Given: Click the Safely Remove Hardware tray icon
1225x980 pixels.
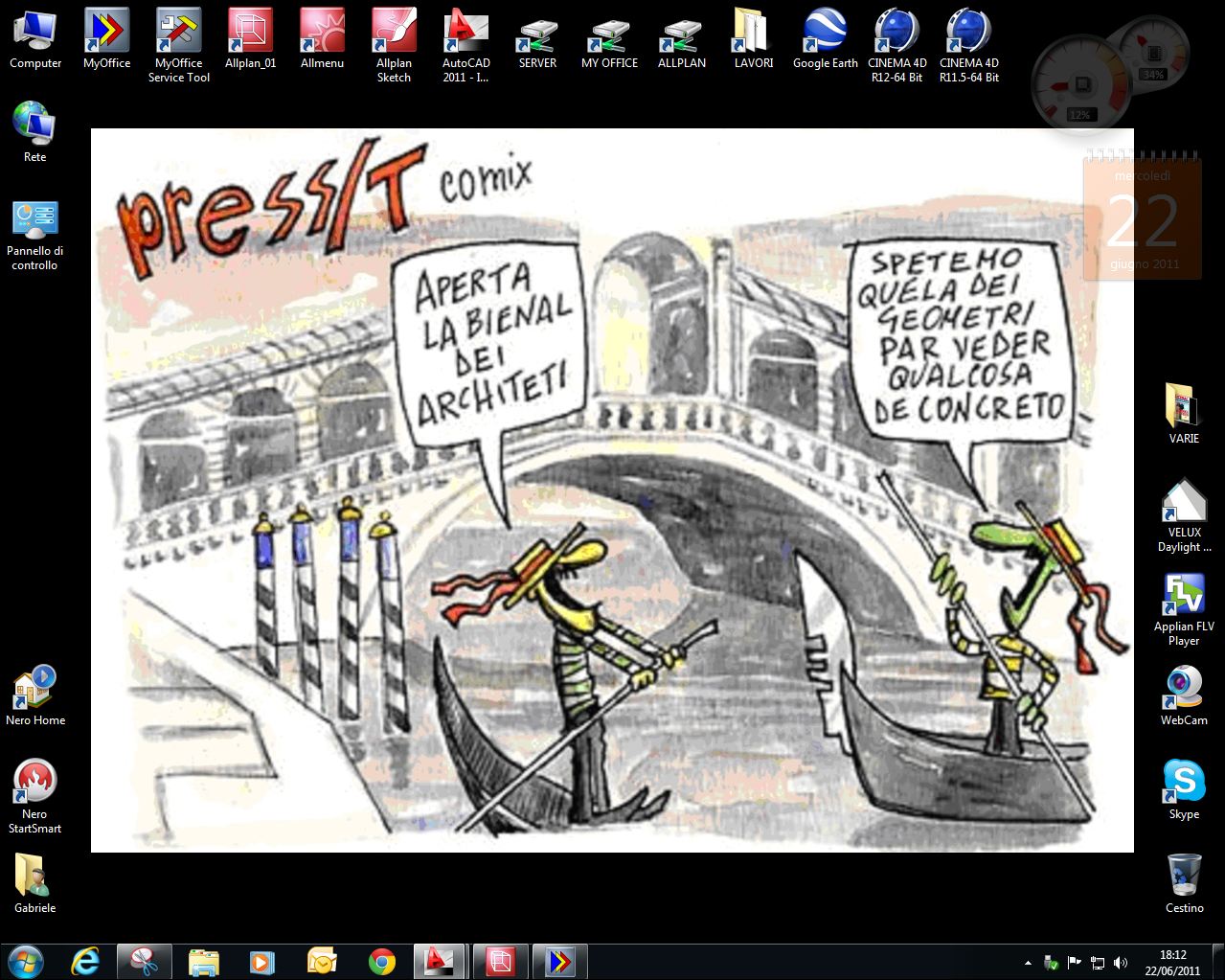Looking at the screenshot, I should tap(1051, 962).
